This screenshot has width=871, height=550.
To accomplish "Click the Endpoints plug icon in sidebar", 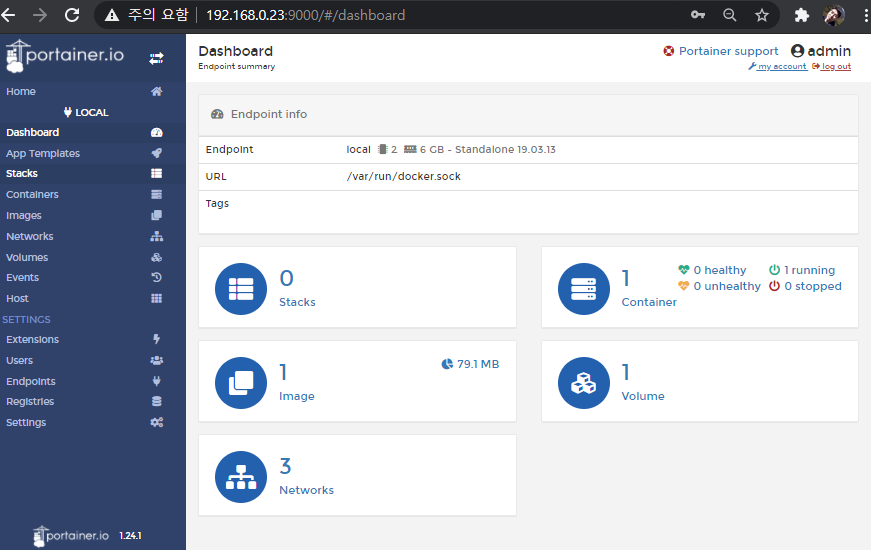I will point(157,381).
